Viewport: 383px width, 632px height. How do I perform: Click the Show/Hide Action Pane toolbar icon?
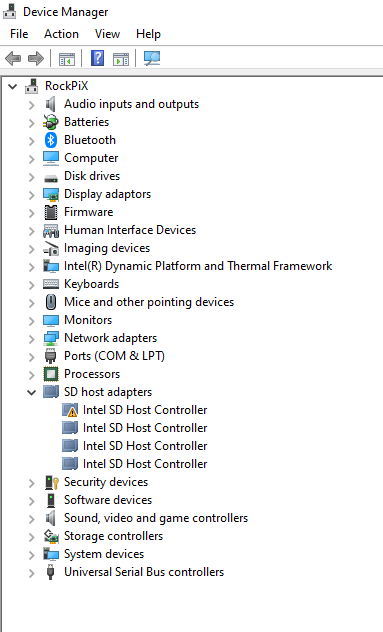pos(121,59)
